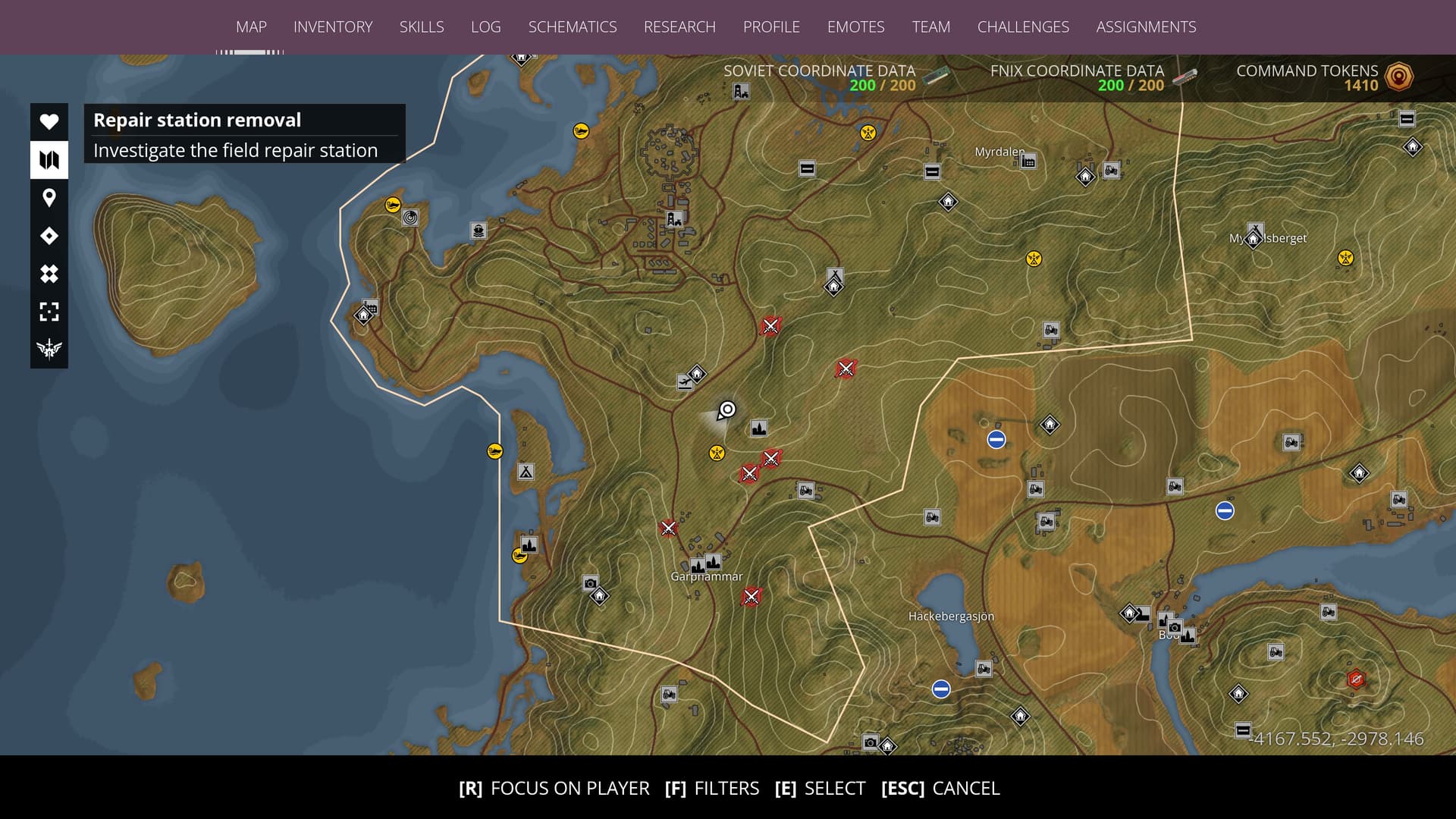Click the winged emblem icon in sidebar
The image size is (1456, 819).
coord(49,349)
